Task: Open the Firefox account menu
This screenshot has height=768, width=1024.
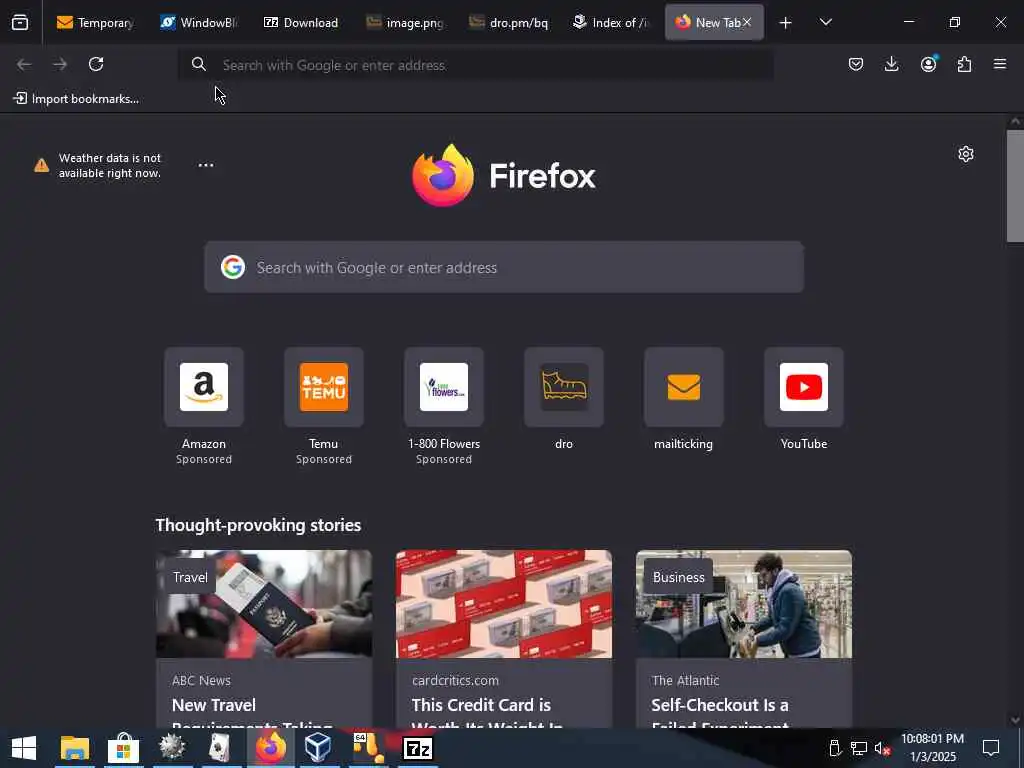Action: (928, 64)
